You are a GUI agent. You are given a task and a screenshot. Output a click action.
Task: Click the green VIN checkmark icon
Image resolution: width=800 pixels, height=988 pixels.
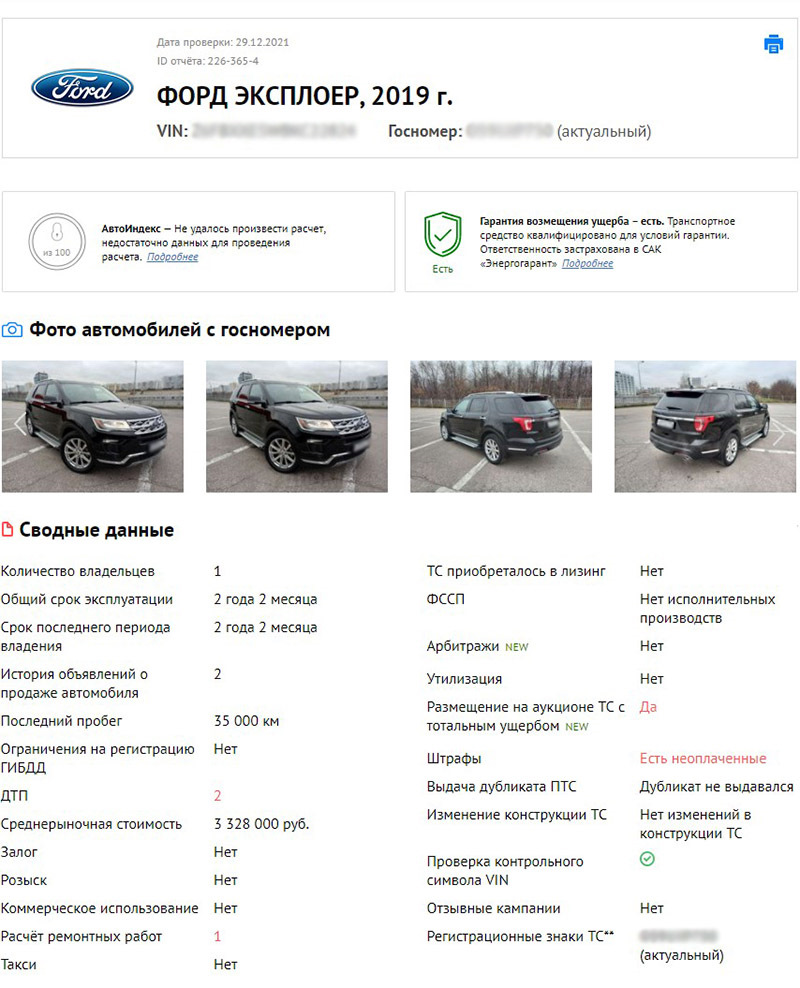point(647,859)
